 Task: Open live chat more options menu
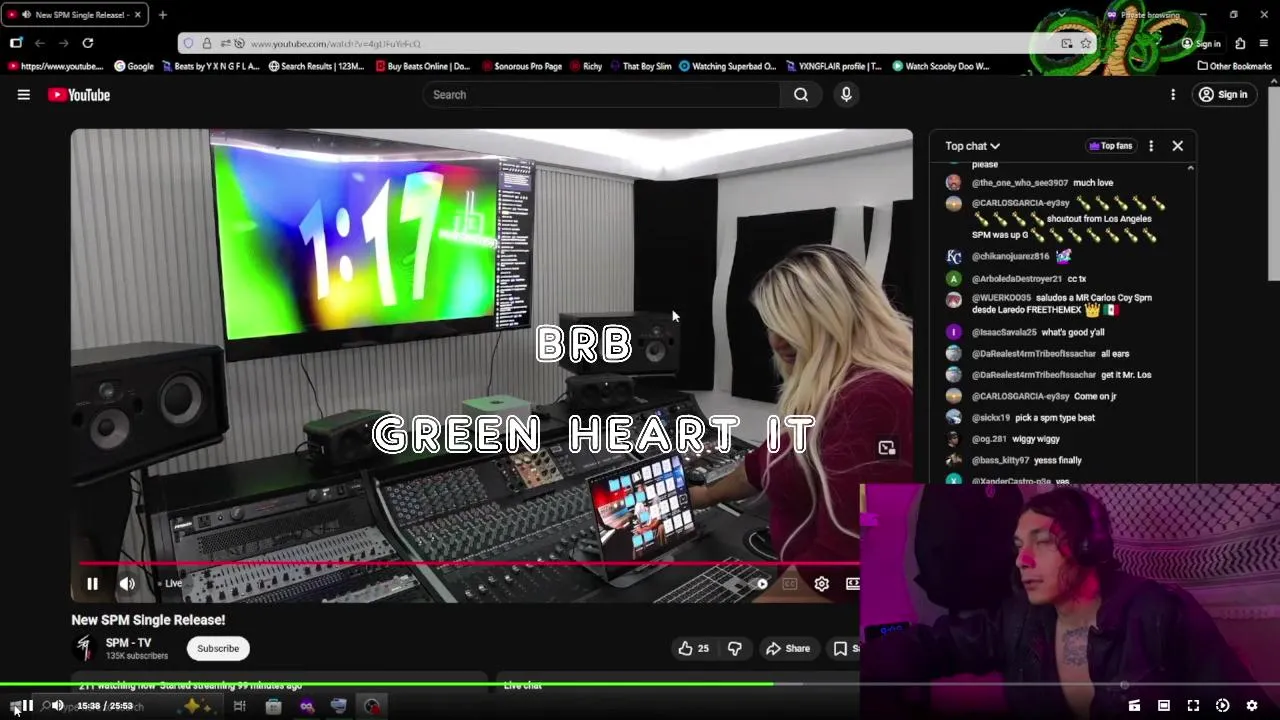click(x=1151, y=146)
